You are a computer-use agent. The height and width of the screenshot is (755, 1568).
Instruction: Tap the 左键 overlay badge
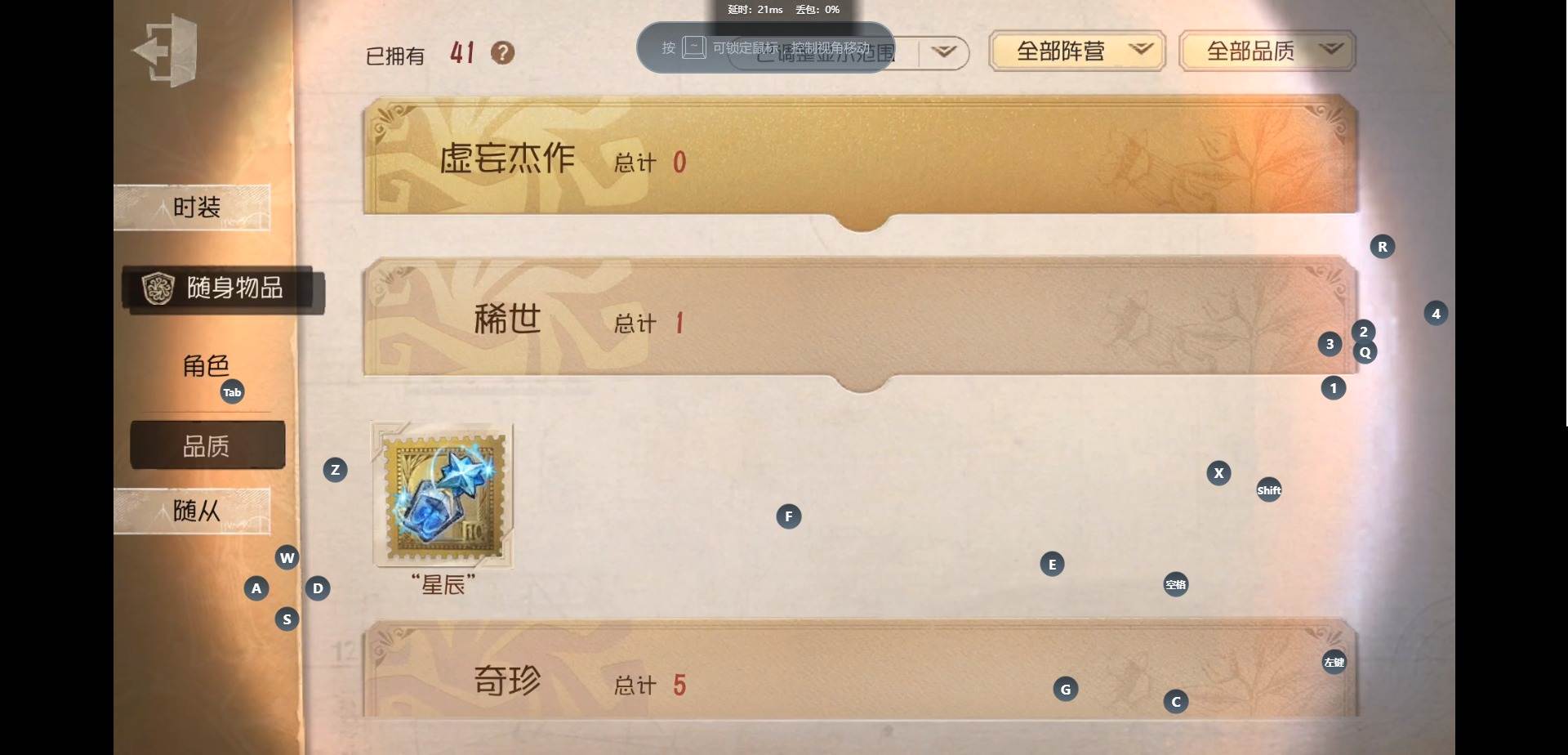(x=1334, y=662)
